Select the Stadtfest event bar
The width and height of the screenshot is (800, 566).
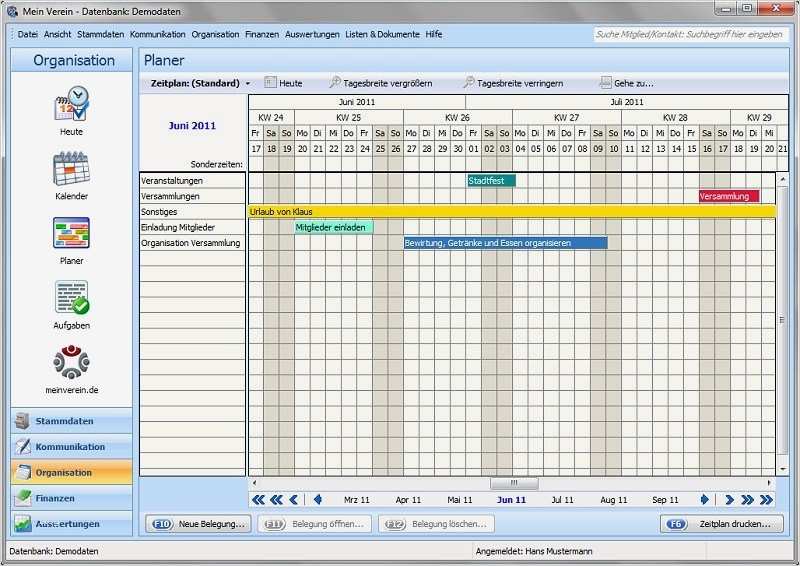coord(491,181)
